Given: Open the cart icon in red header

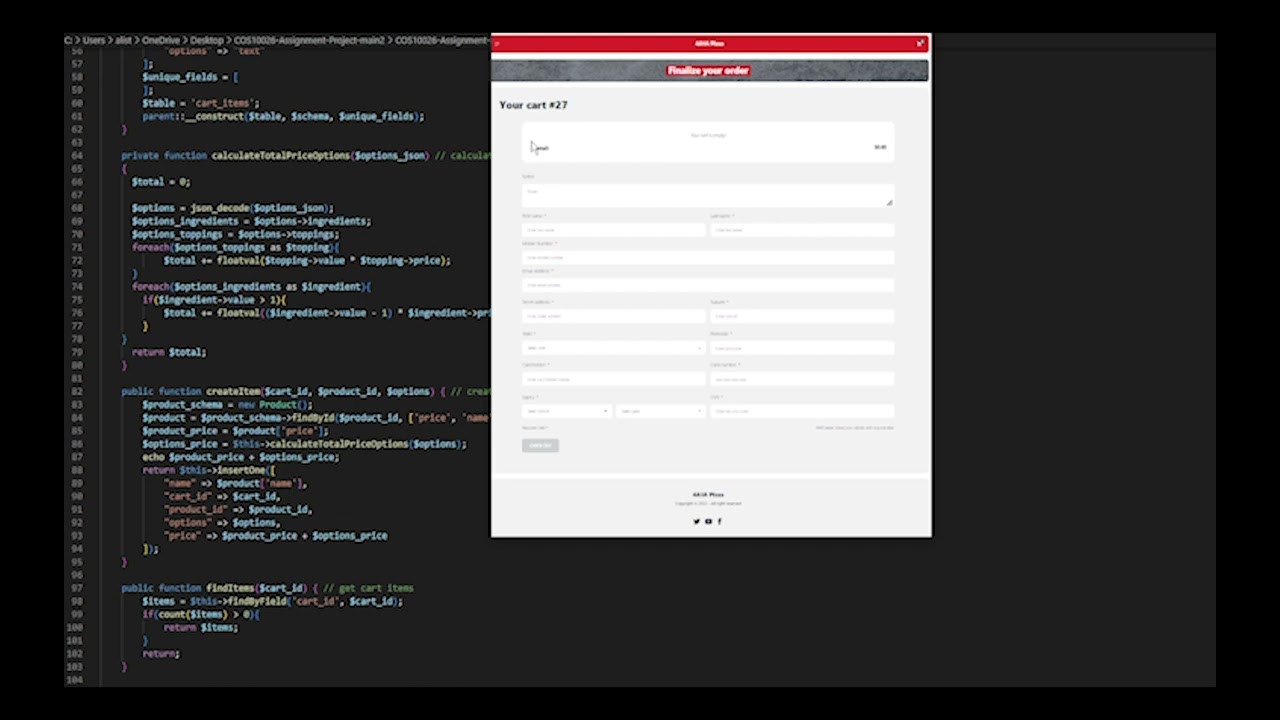Looking at the screenshot, I should pyautogui.click(x=920, y=43).
